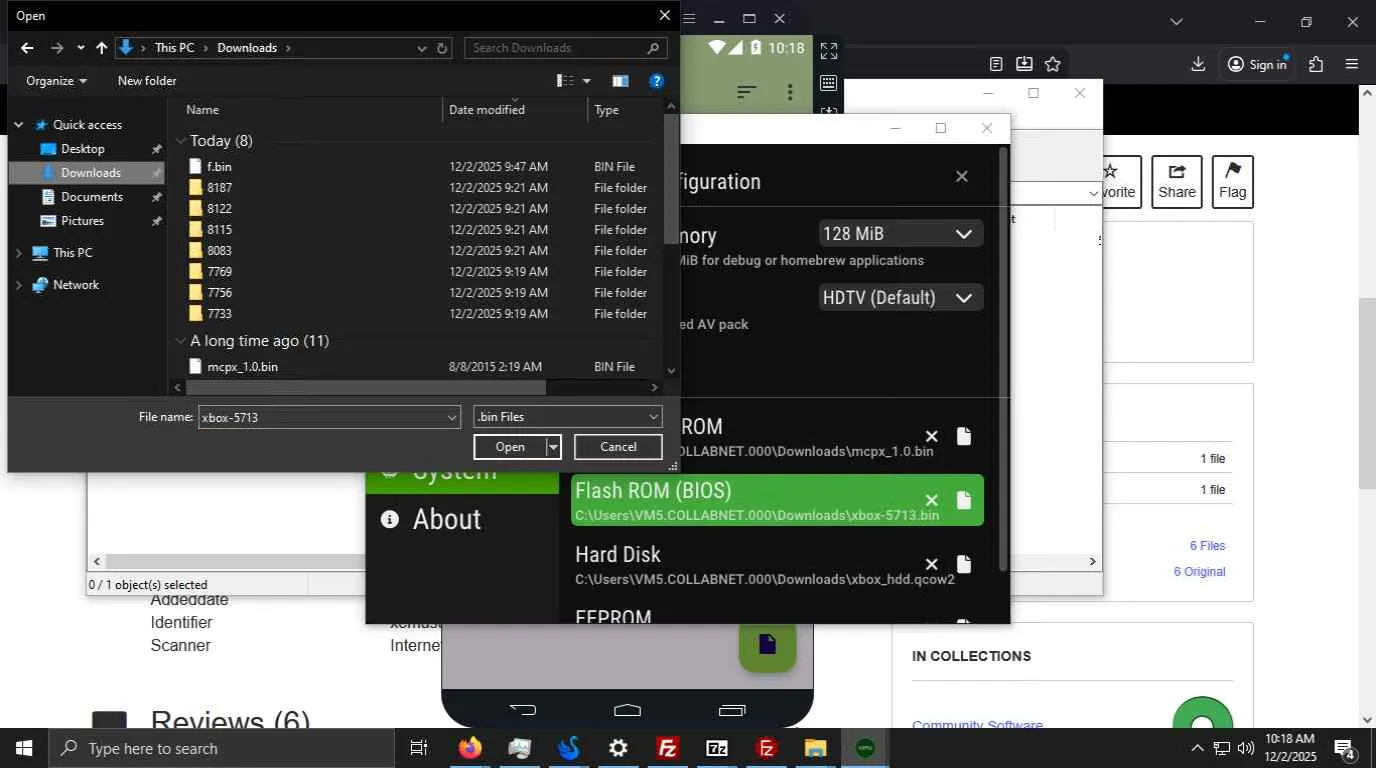Image resolution: width=1376 pixels, height=768 pixels.
Task: Expand the address bar history dropdown
Action: click(421, 48)
